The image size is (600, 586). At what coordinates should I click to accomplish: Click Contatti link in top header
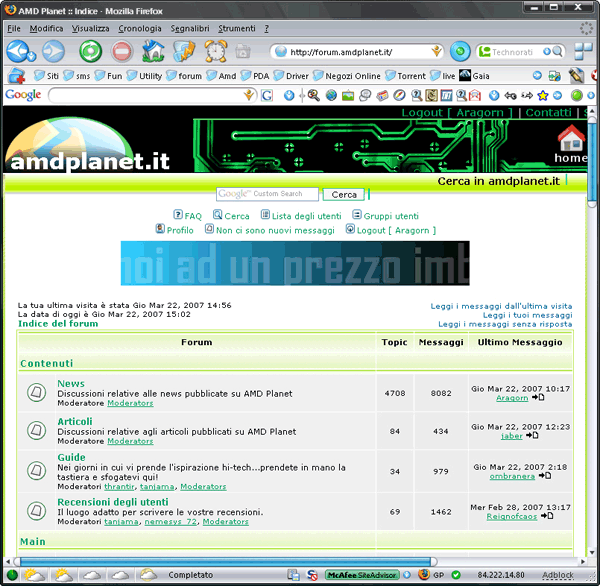(x=548, y=113)
